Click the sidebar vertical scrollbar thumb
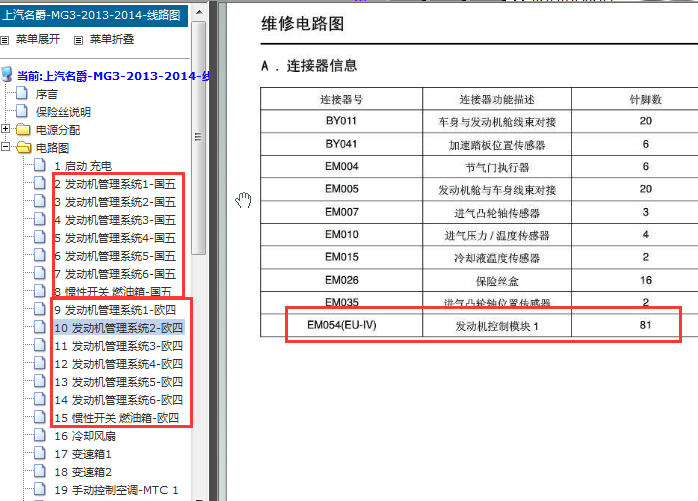Image resolution: width=698 pixels, height=501 pixels. pos(199,138)
